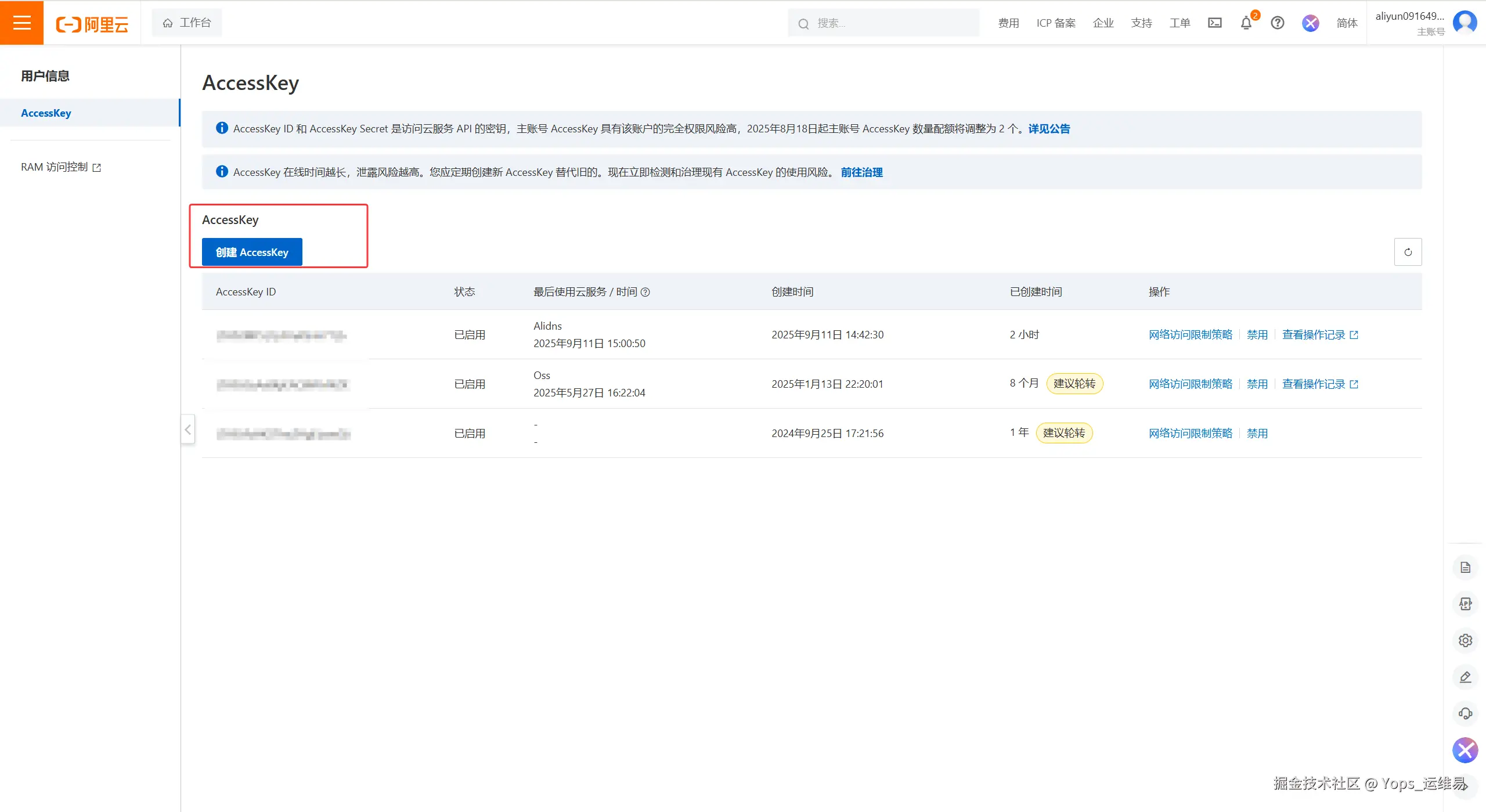1486x812 pixels.
Task: Open the settings gear in right sidebar
Action: (x=1465, y=641)
